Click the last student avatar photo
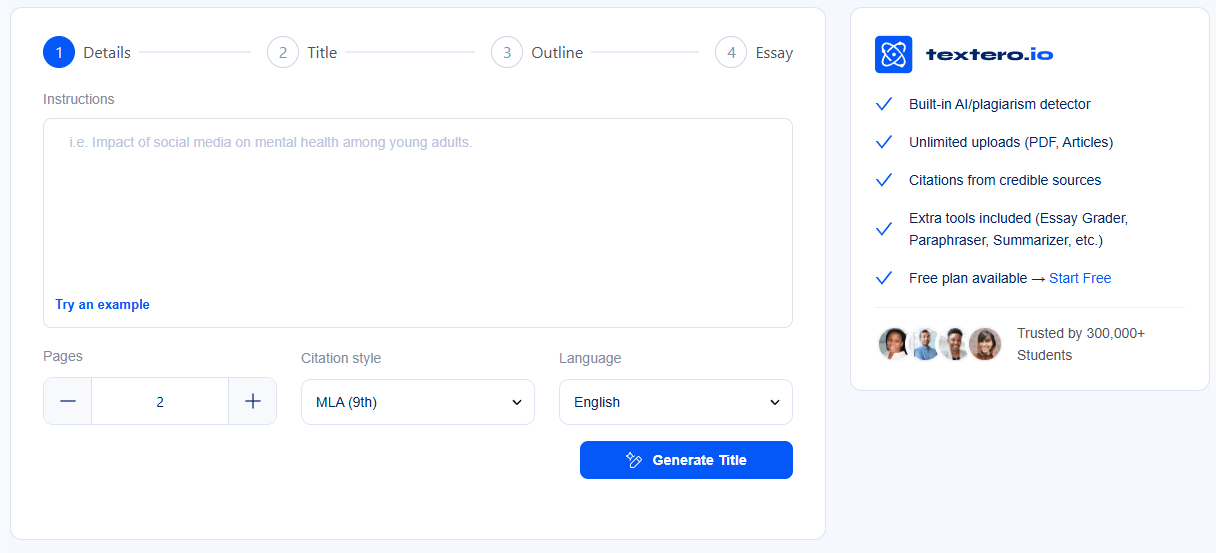 click(x=985, y=344)
